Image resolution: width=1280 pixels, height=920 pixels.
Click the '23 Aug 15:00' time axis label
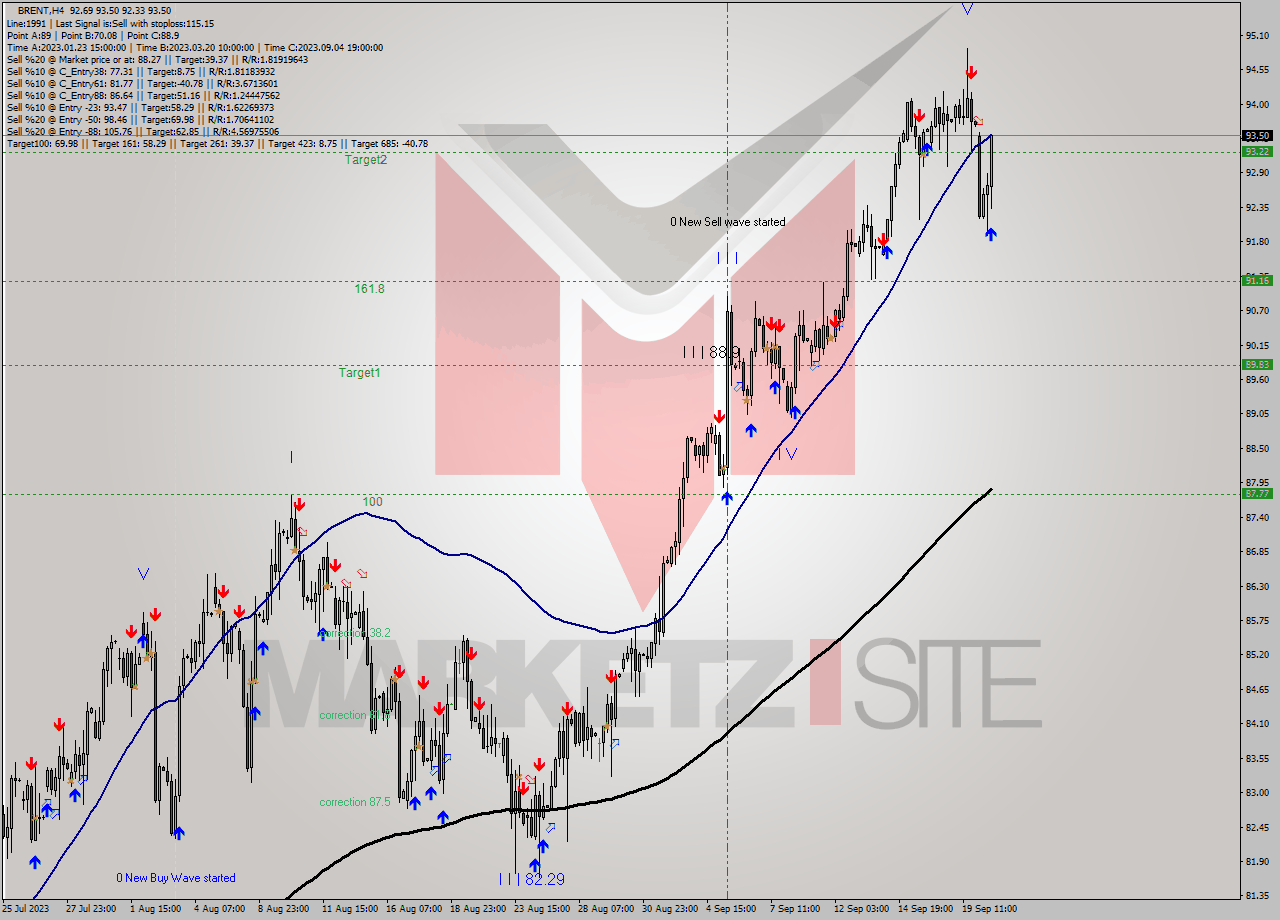tap(540, 909)
